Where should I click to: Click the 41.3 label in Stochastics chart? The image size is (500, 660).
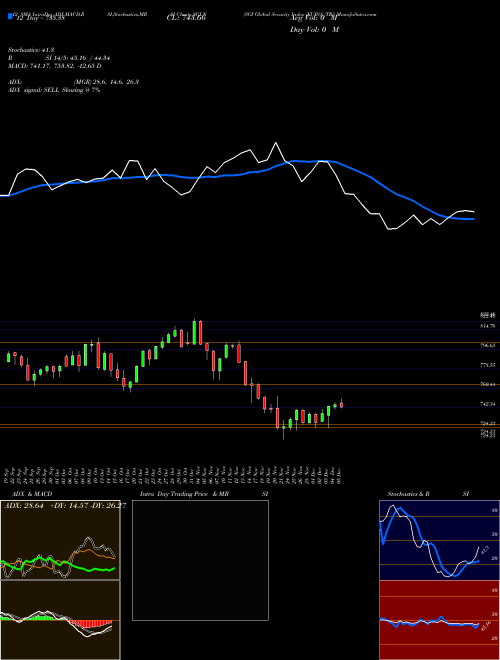click(484, 549)
